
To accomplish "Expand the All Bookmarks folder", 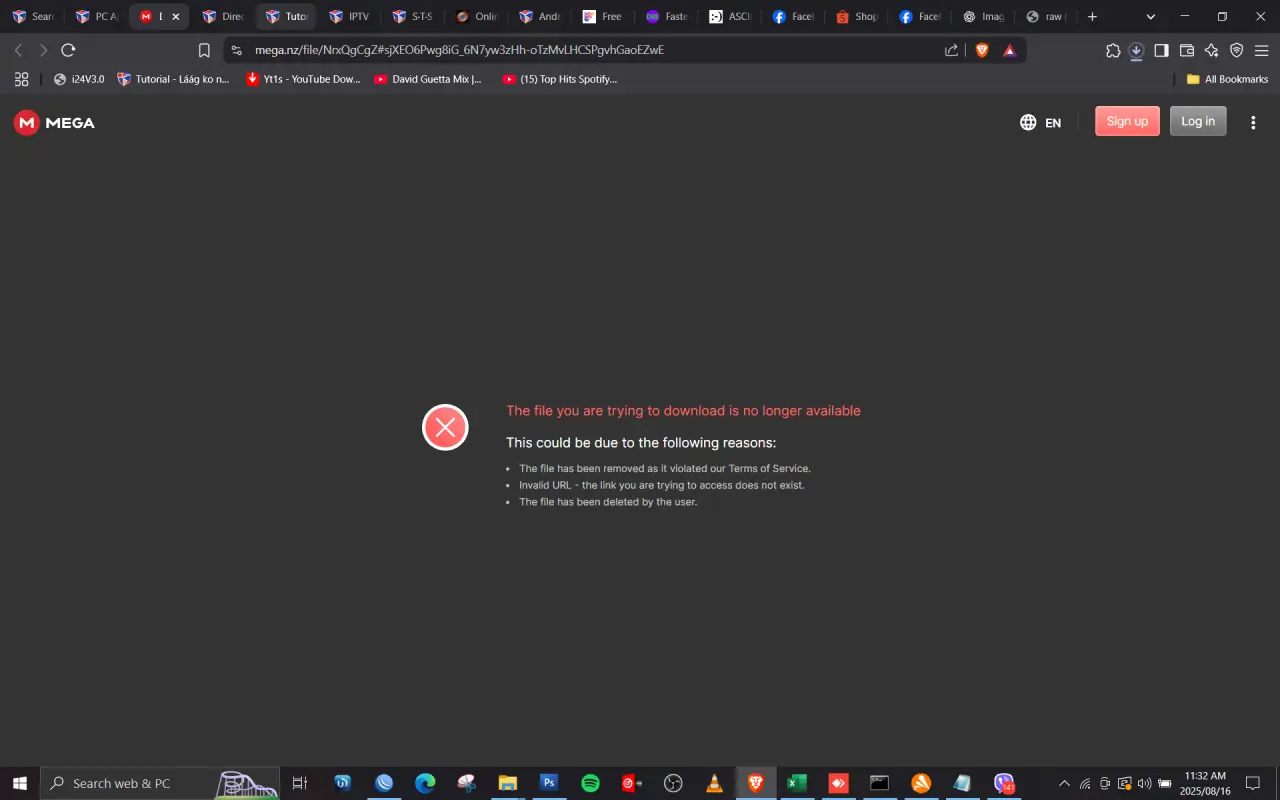I will click(x=1227, y=79).
